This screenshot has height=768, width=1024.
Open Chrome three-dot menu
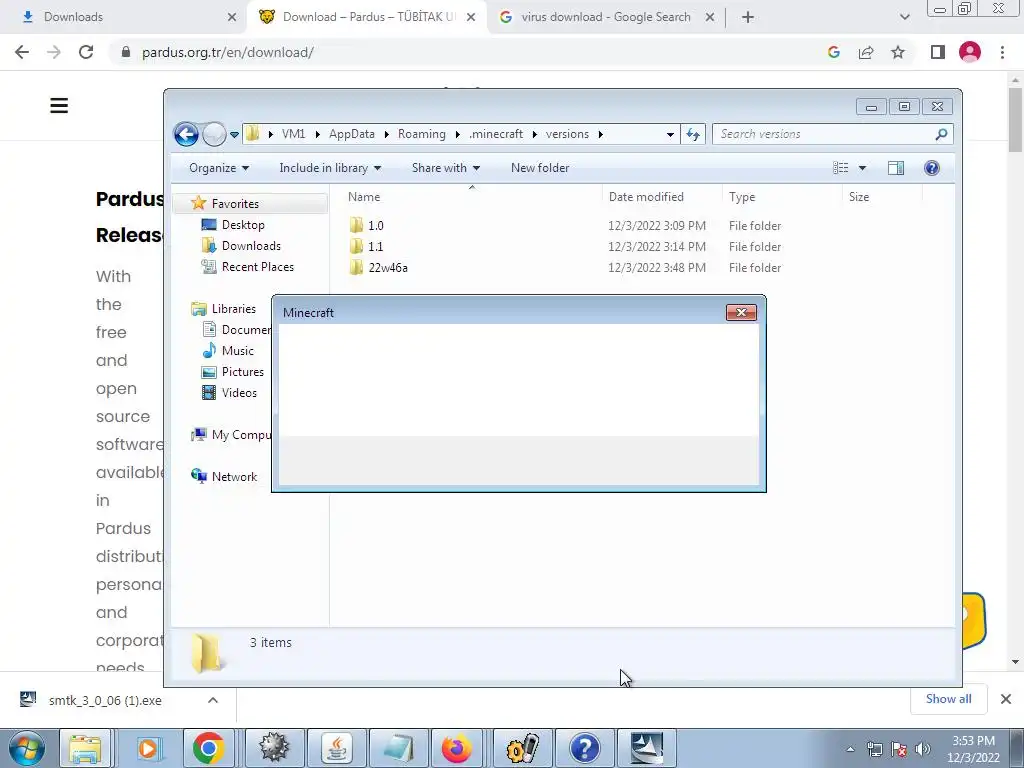point(1002,52)
